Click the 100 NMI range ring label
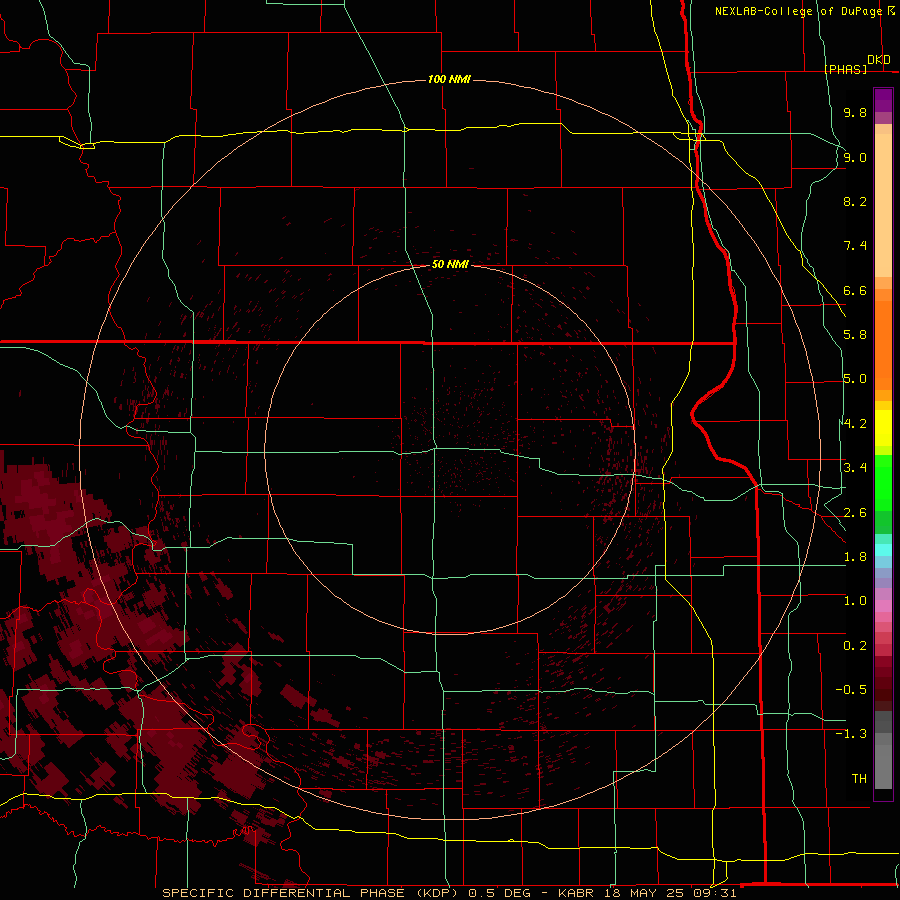This screenshot has width=900, height=900. (x=449, y=79)
